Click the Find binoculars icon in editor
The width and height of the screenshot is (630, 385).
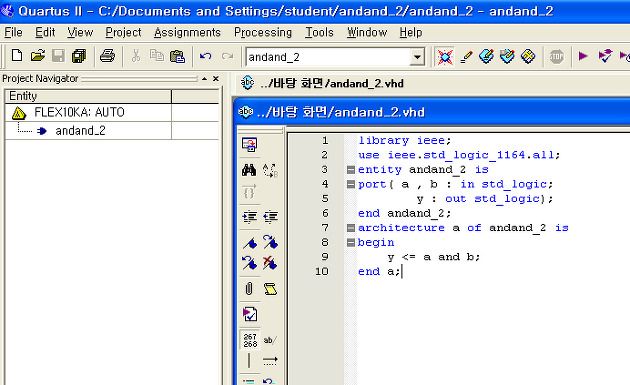249,170
